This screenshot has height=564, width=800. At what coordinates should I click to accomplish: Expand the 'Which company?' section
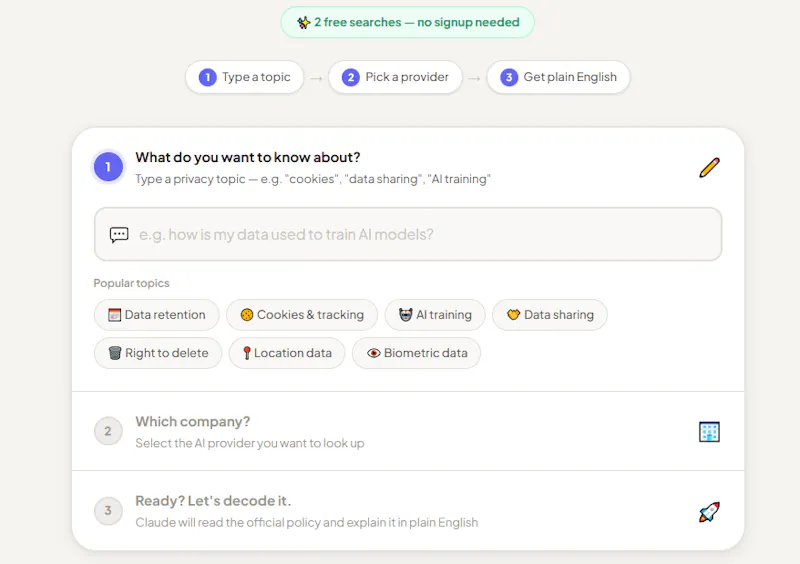click(408, 431)
